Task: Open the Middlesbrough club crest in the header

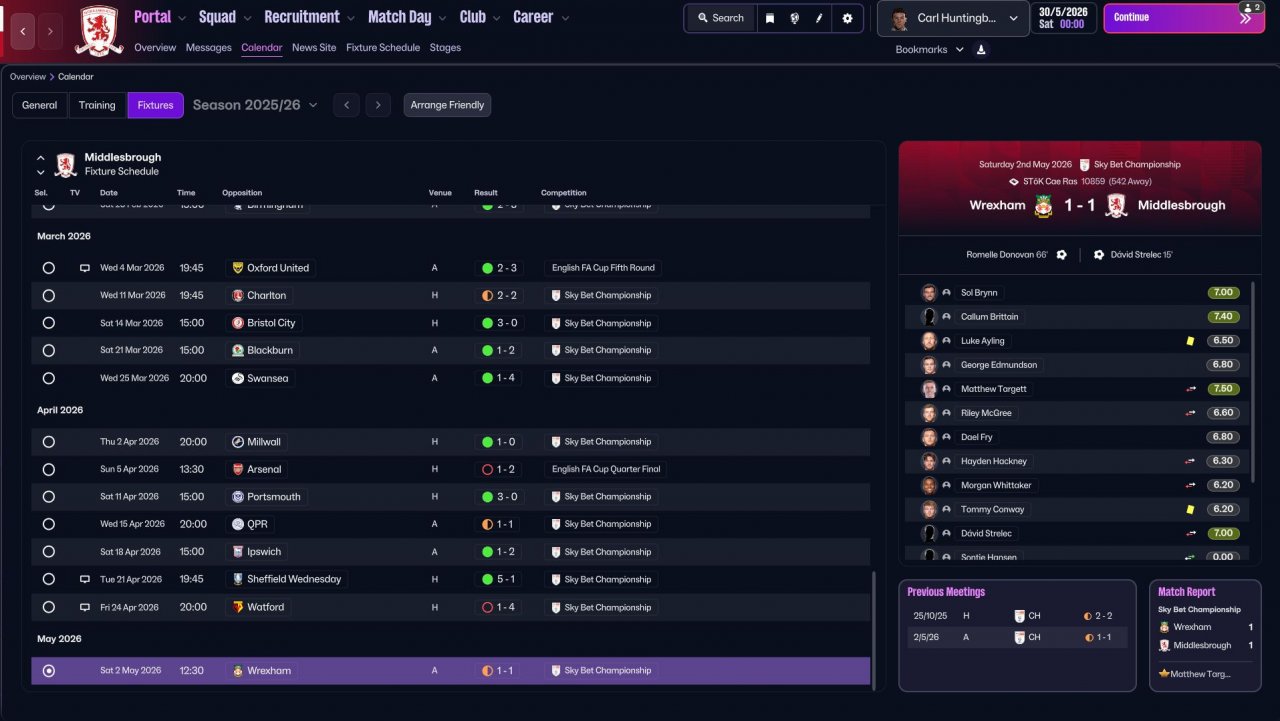Action: pos(99,30)
